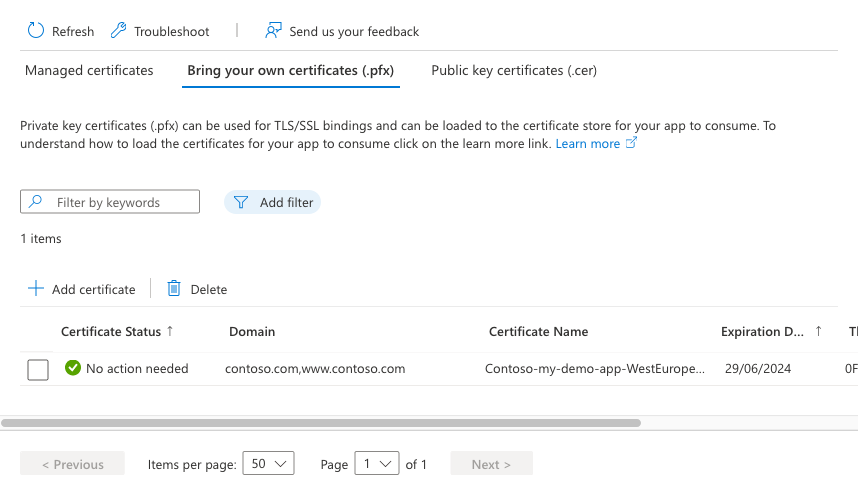Click the Delete trash can icon

point(174,289)
